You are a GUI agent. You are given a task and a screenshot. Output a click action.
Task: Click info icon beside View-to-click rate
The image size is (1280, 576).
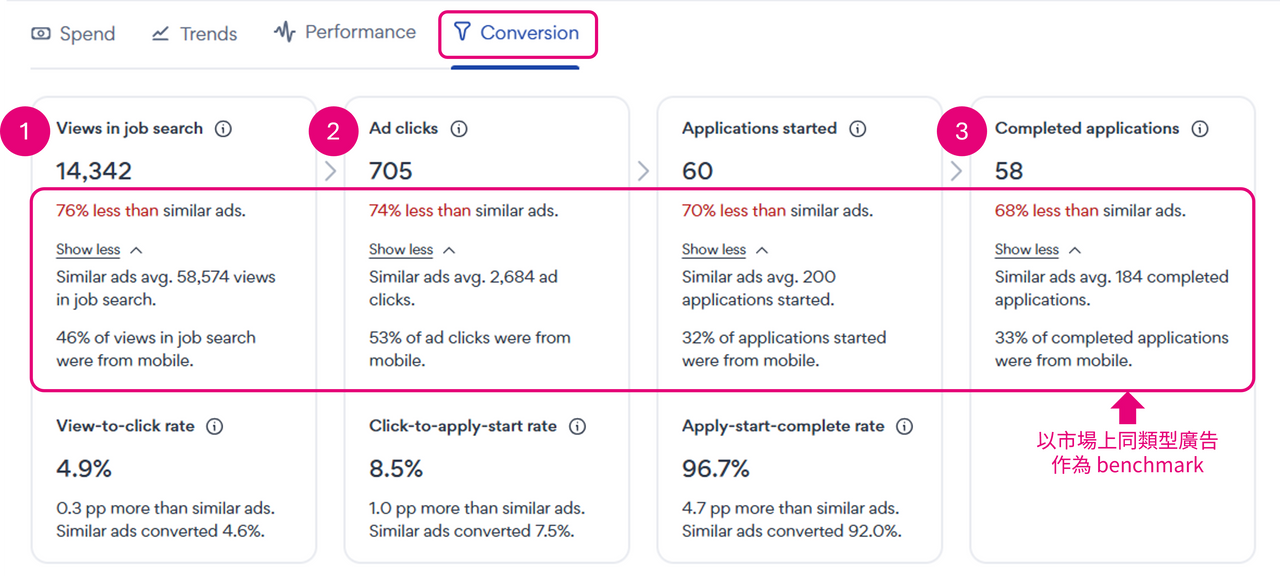click(214, 427)
